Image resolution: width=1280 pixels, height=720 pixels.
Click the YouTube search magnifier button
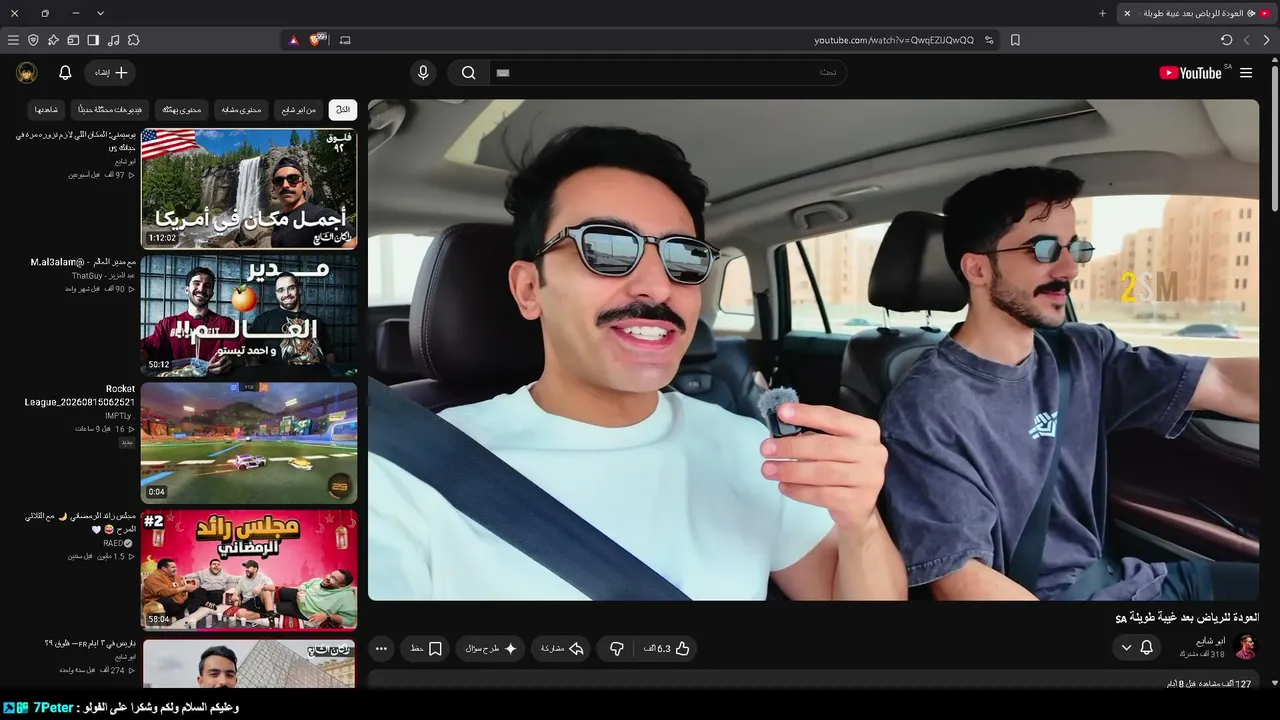pos(468,73)
